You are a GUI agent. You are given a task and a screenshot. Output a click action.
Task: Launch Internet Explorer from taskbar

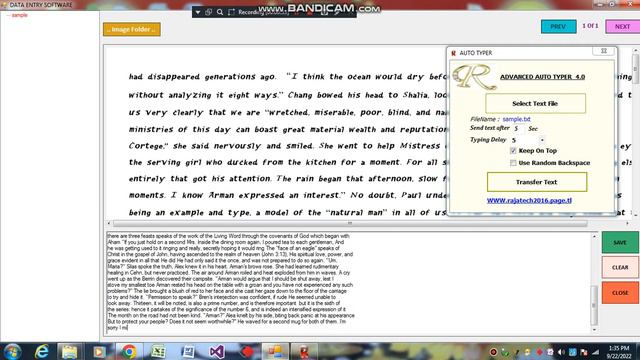click(41, 352)
